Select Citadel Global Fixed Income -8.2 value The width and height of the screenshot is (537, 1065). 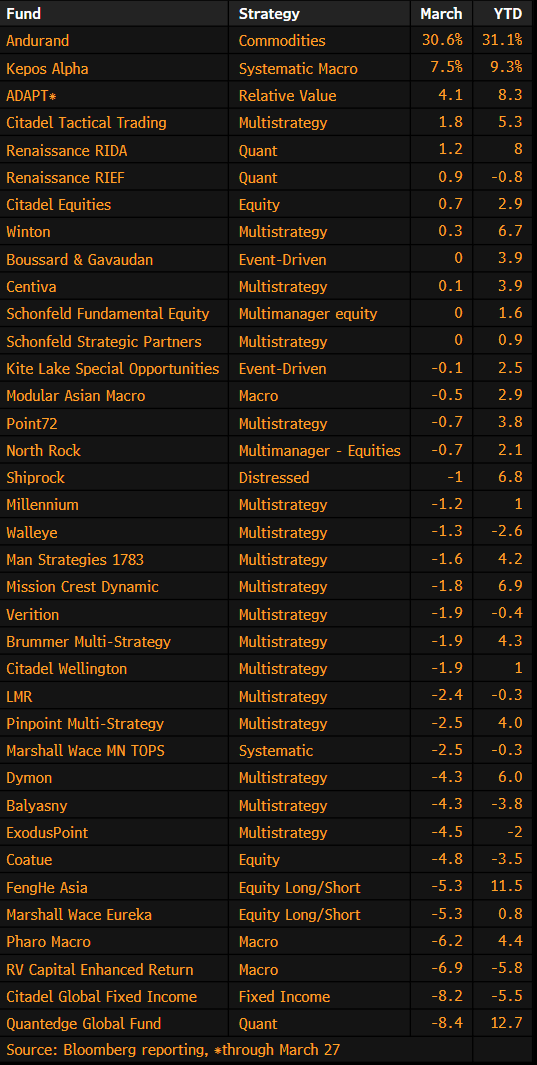pos(446,997)
